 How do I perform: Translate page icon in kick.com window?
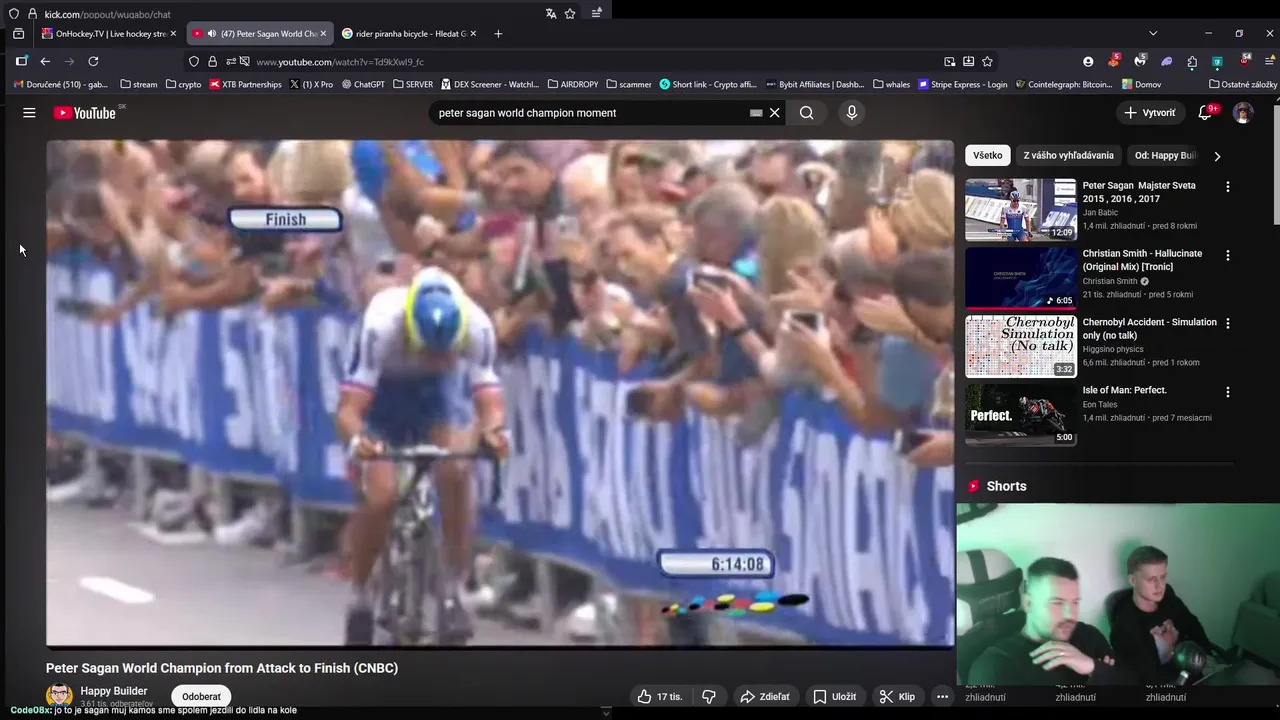[551, 14]
